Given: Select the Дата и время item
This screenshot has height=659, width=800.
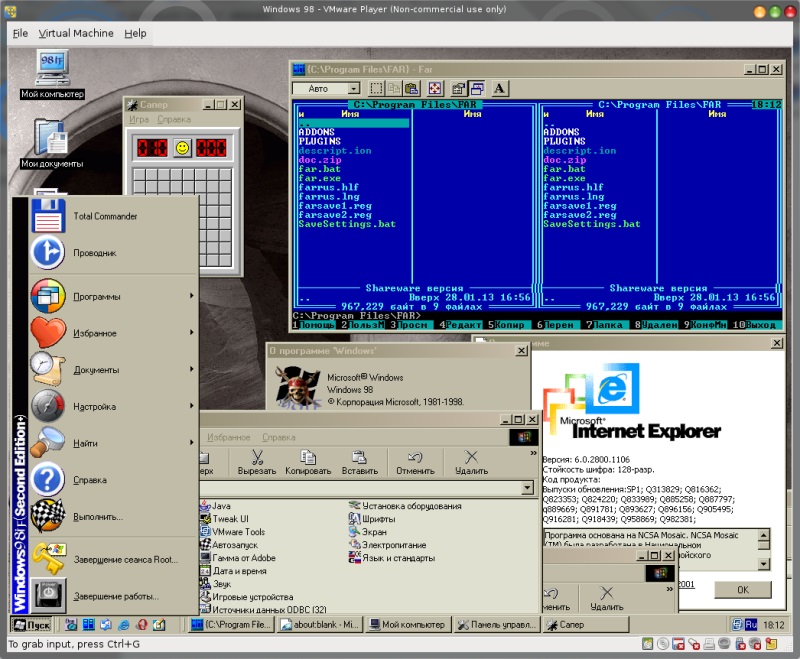Looking at the screenshot, I should [234, 571].
